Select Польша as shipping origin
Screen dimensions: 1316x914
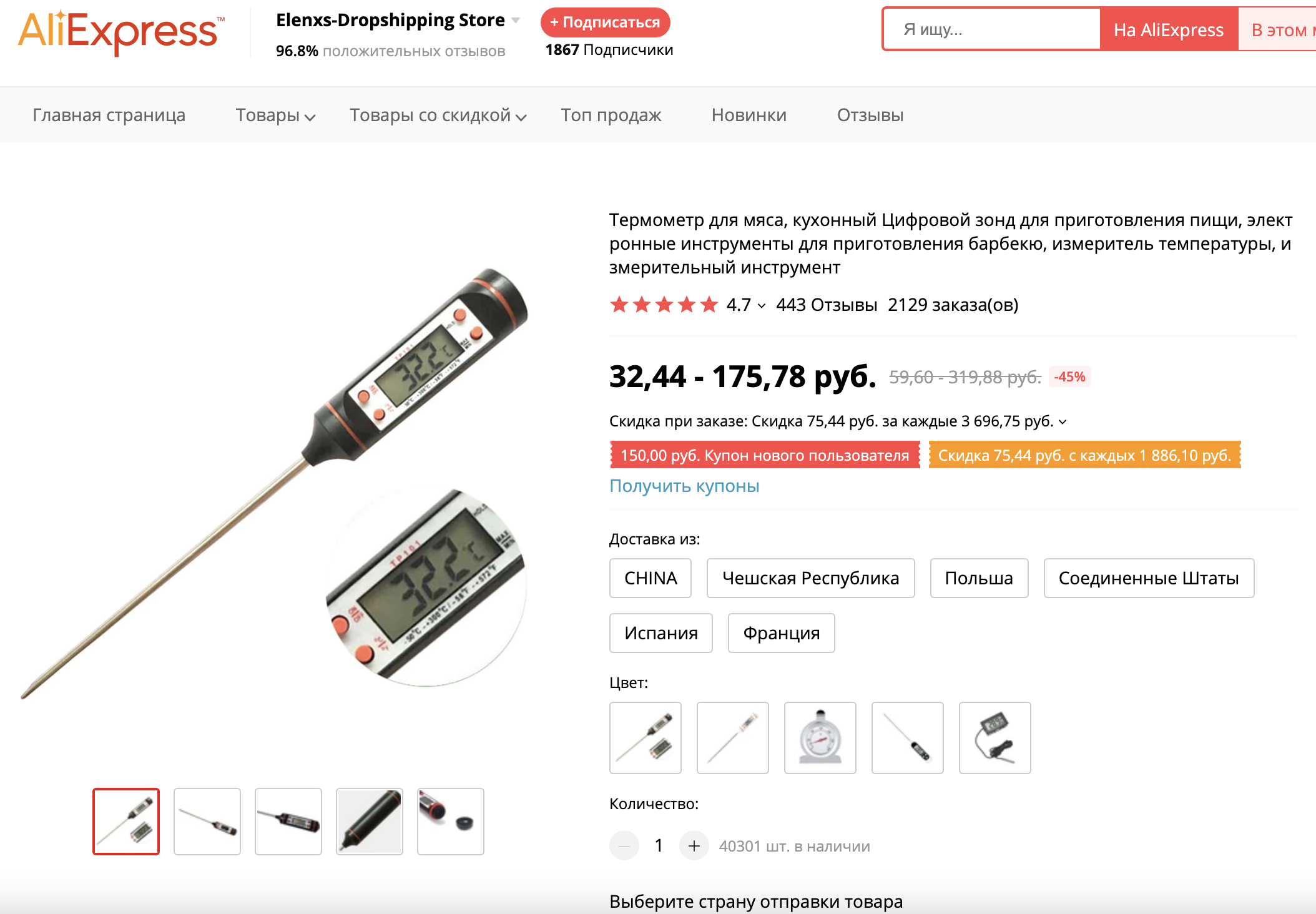coord(979,578)
